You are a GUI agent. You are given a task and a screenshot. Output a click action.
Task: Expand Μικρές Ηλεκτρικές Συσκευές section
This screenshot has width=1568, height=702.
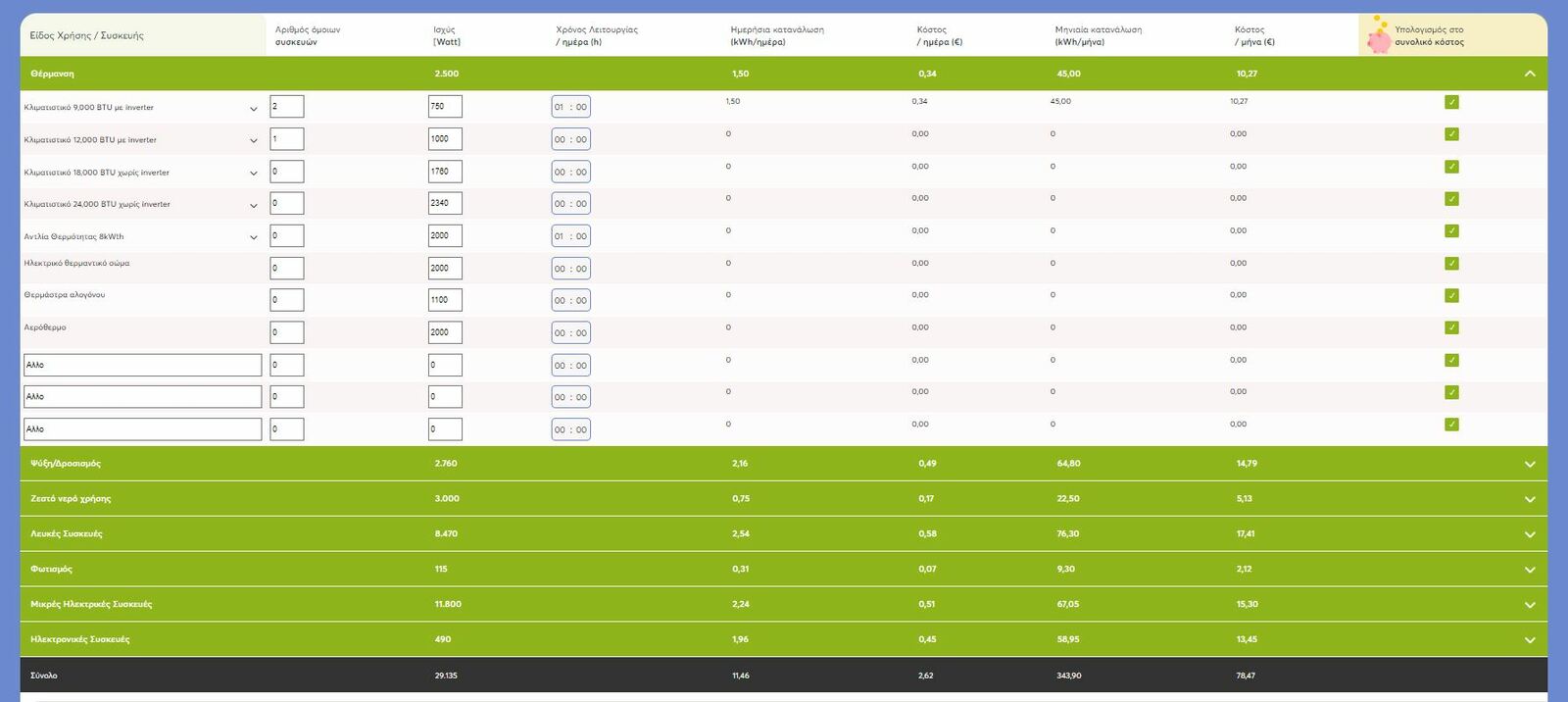coord(1530,605)
